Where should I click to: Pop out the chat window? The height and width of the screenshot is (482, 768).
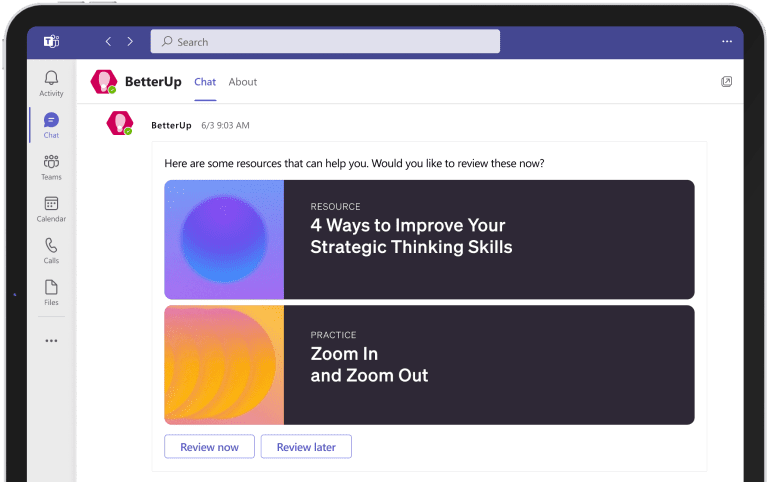click(727, 82)
